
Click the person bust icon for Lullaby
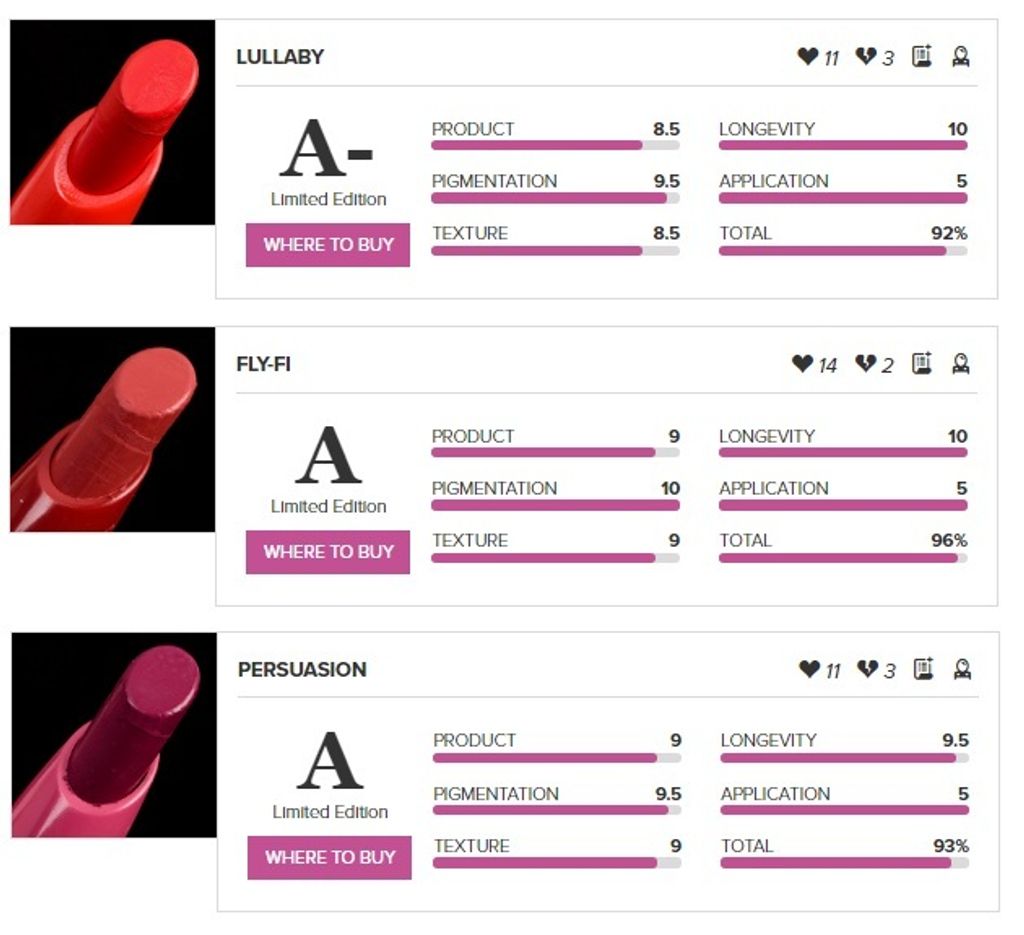961,57
